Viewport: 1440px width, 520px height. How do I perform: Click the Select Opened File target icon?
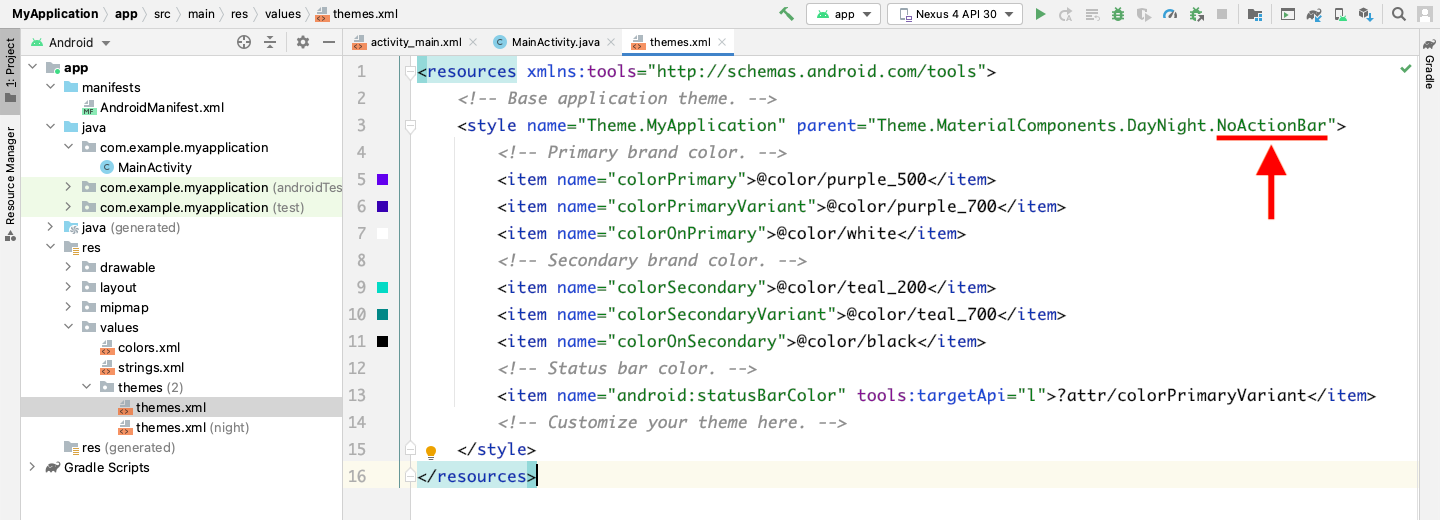(x=243, y=42)
